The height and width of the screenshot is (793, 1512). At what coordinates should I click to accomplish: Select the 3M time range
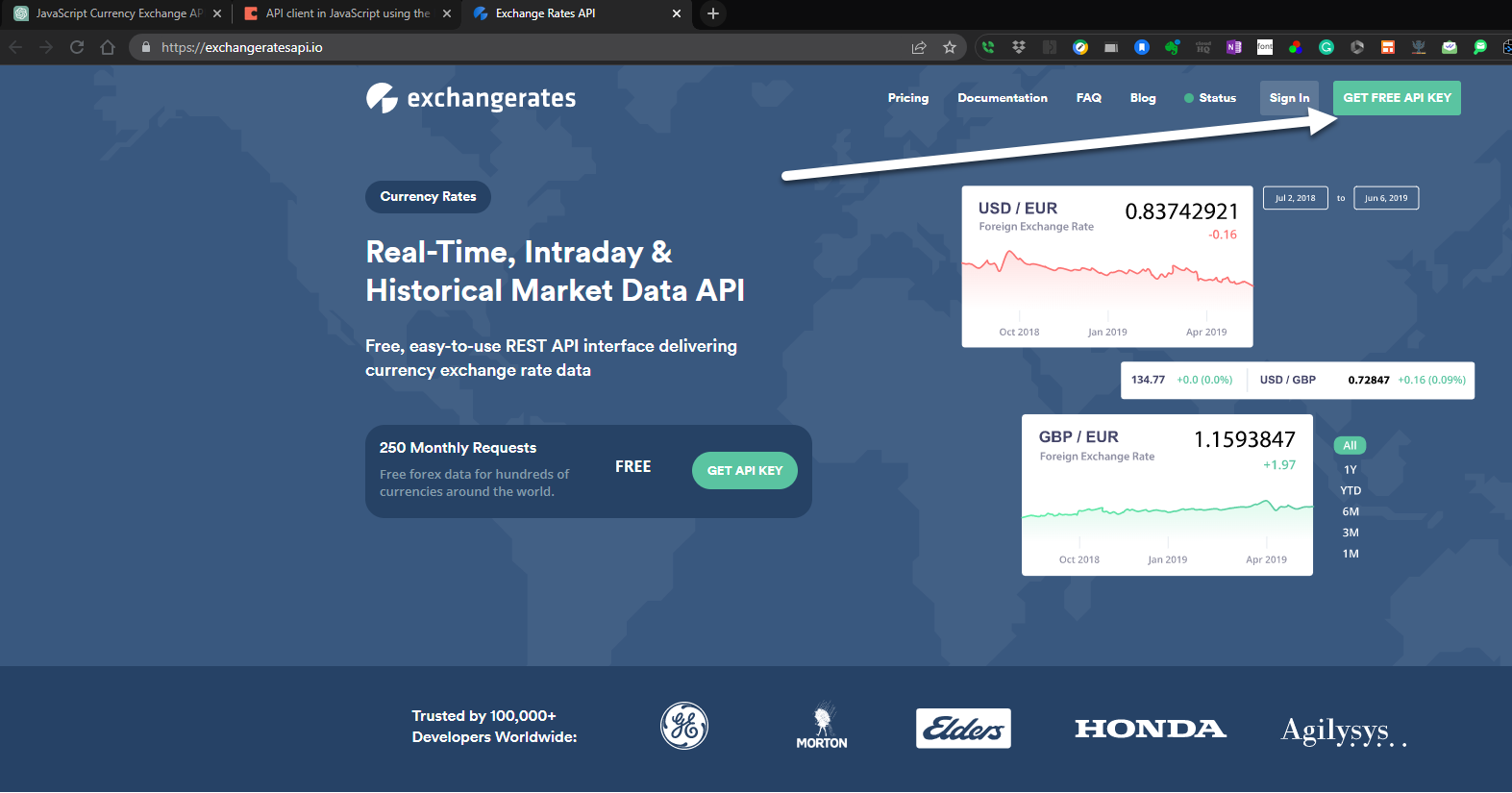click(1351, 533)
